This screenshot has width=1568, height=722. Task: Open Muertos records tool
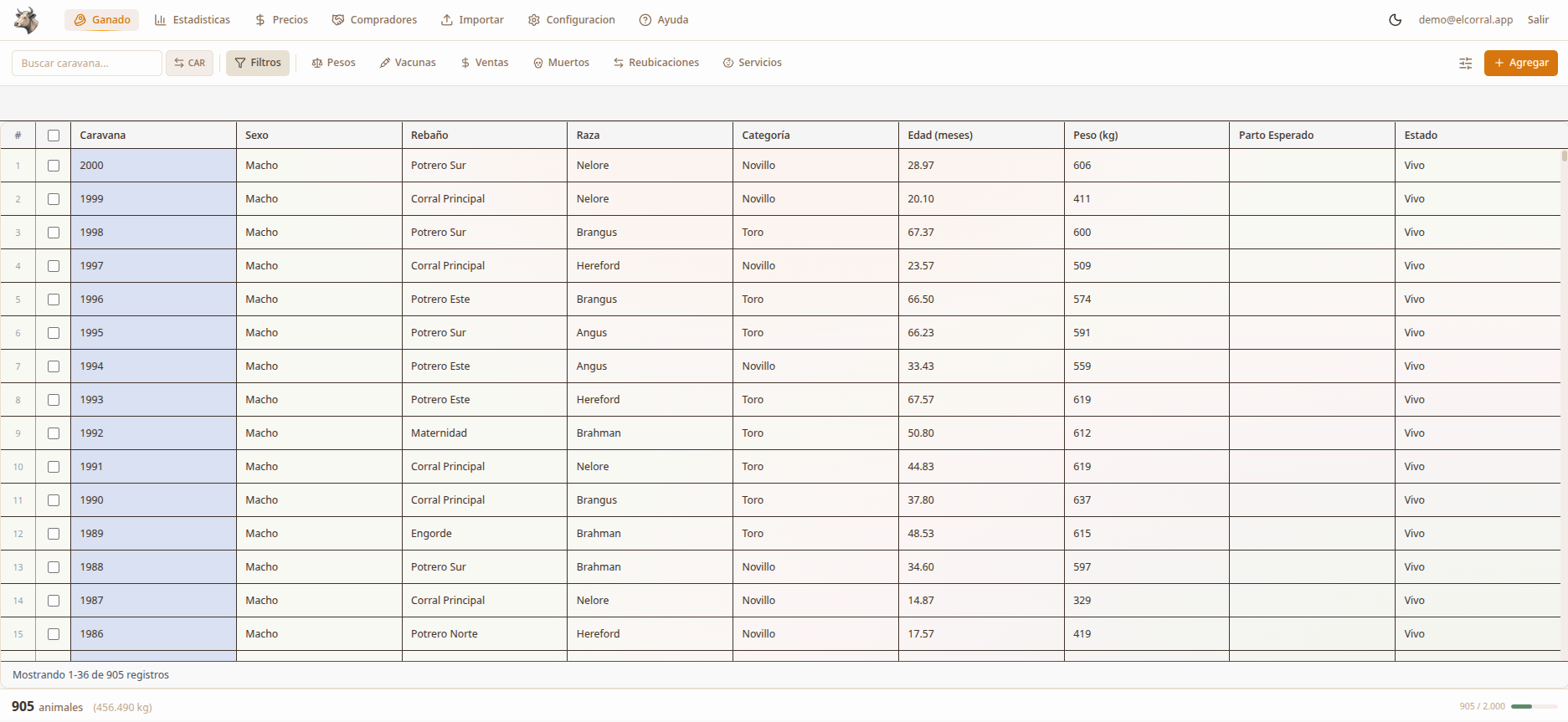click(561, 63)
